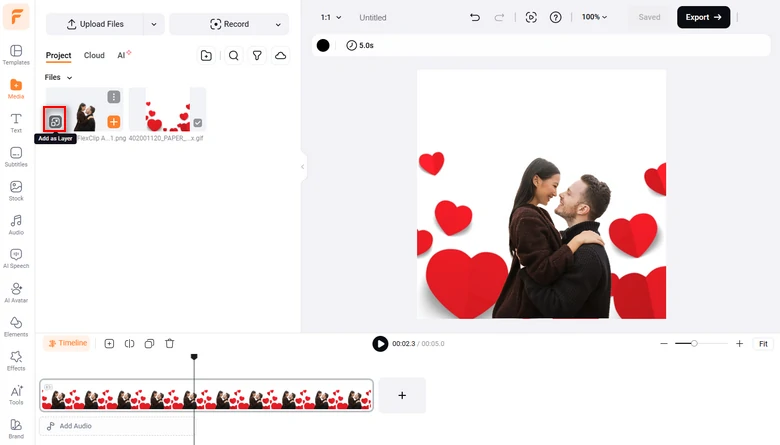
Task: Click the screen capture icon in top bar
Action: pos(531,17)
